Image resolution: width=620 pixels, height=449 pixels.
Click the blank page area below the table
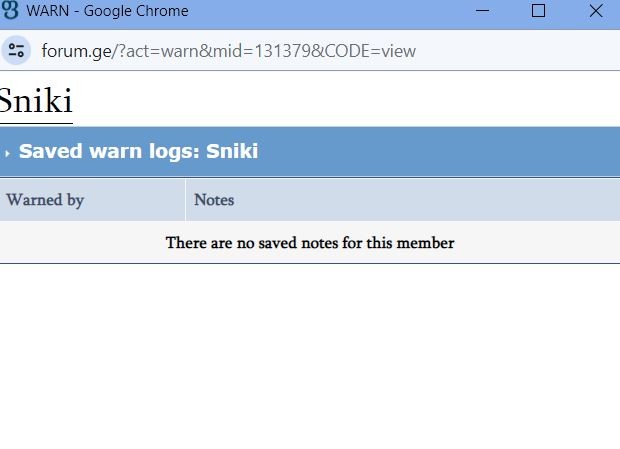(310, 360)
